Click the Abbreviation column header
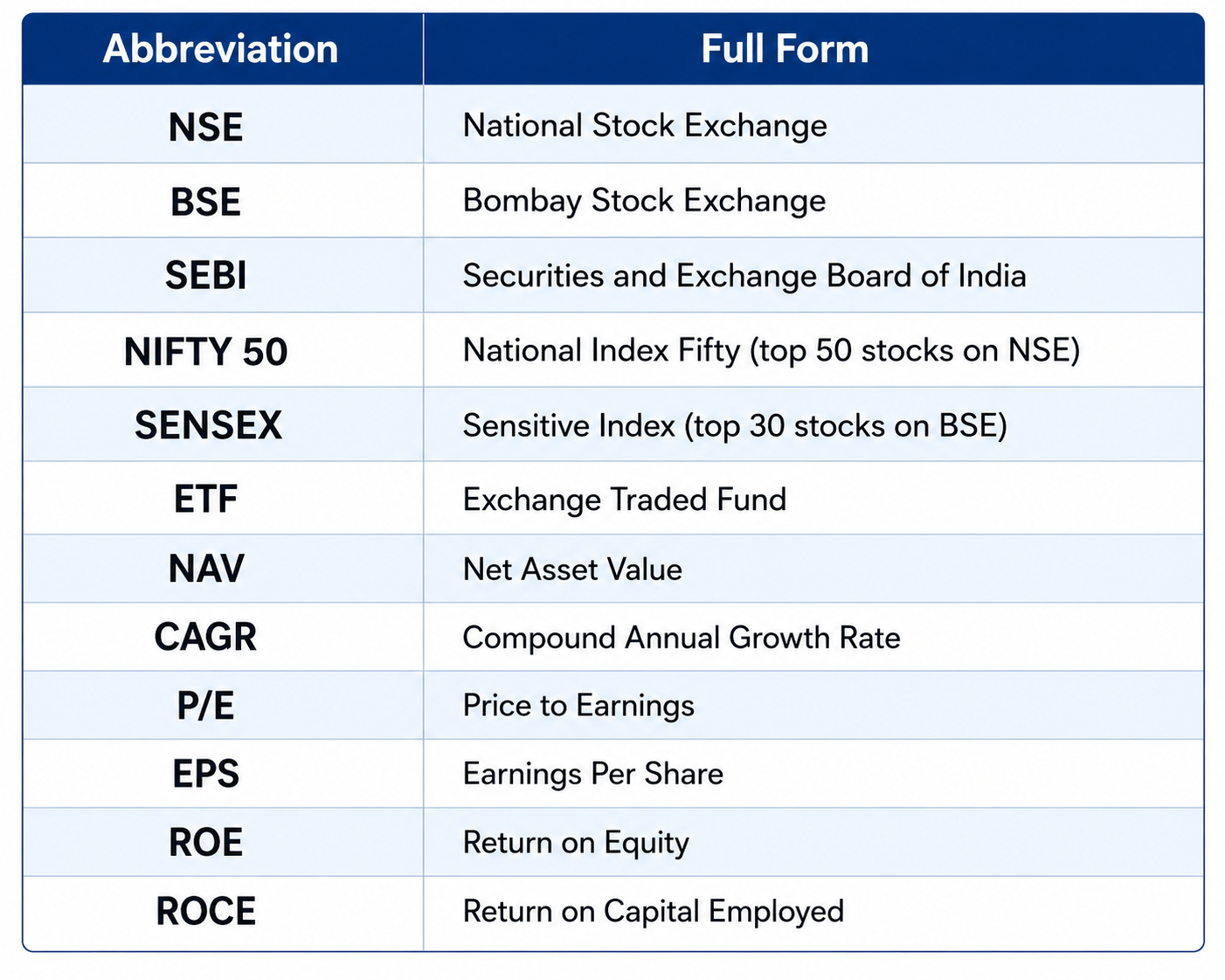 221,49
